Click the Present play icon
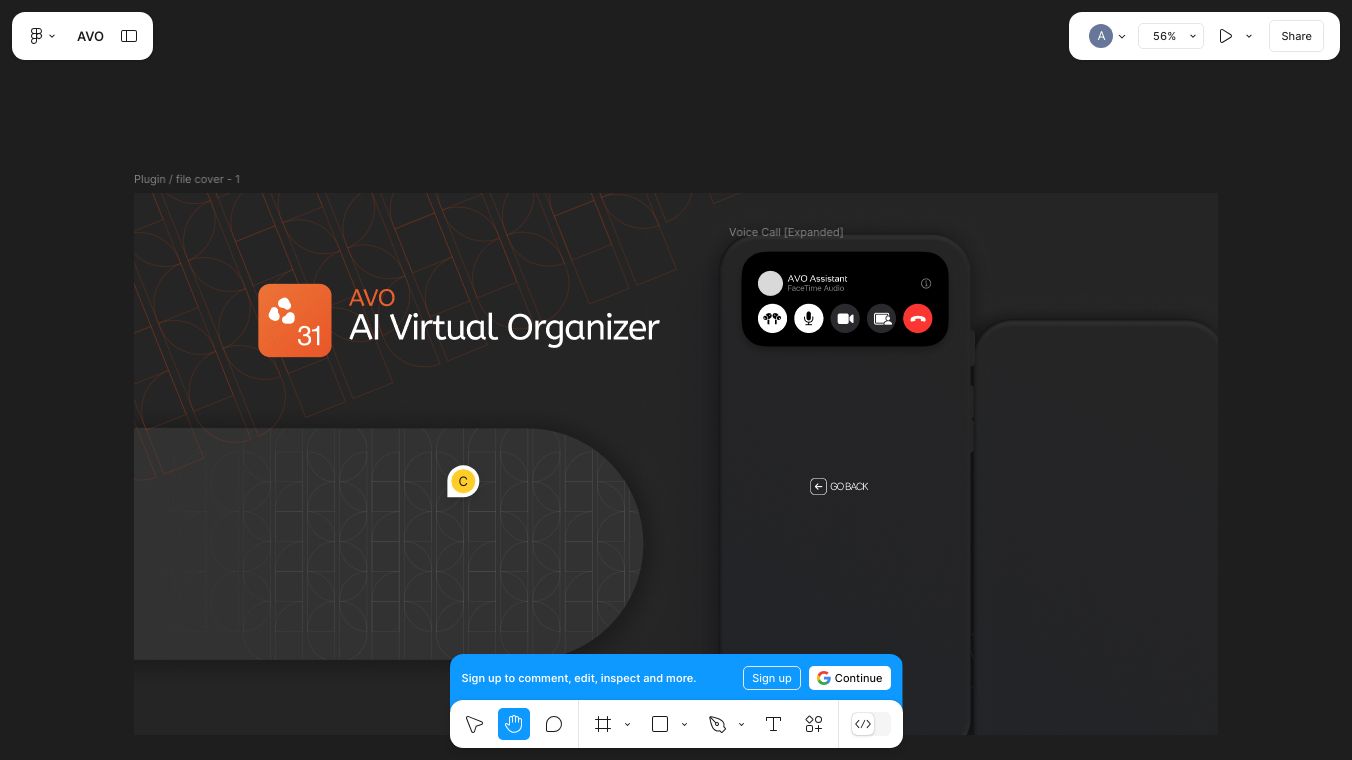 (x=1225, y=36)
